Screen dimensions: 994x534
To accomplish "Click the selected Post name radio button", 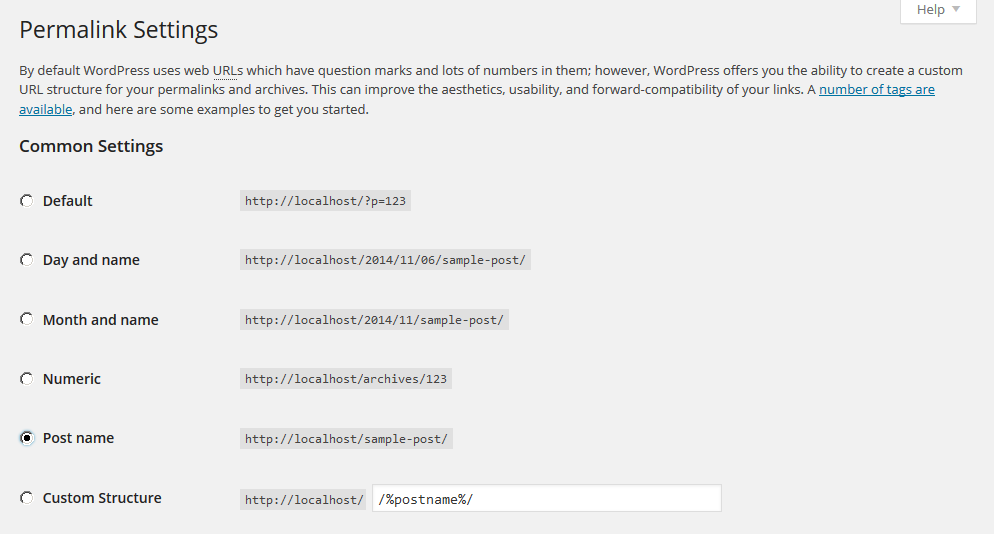I will tap(27, 438).
